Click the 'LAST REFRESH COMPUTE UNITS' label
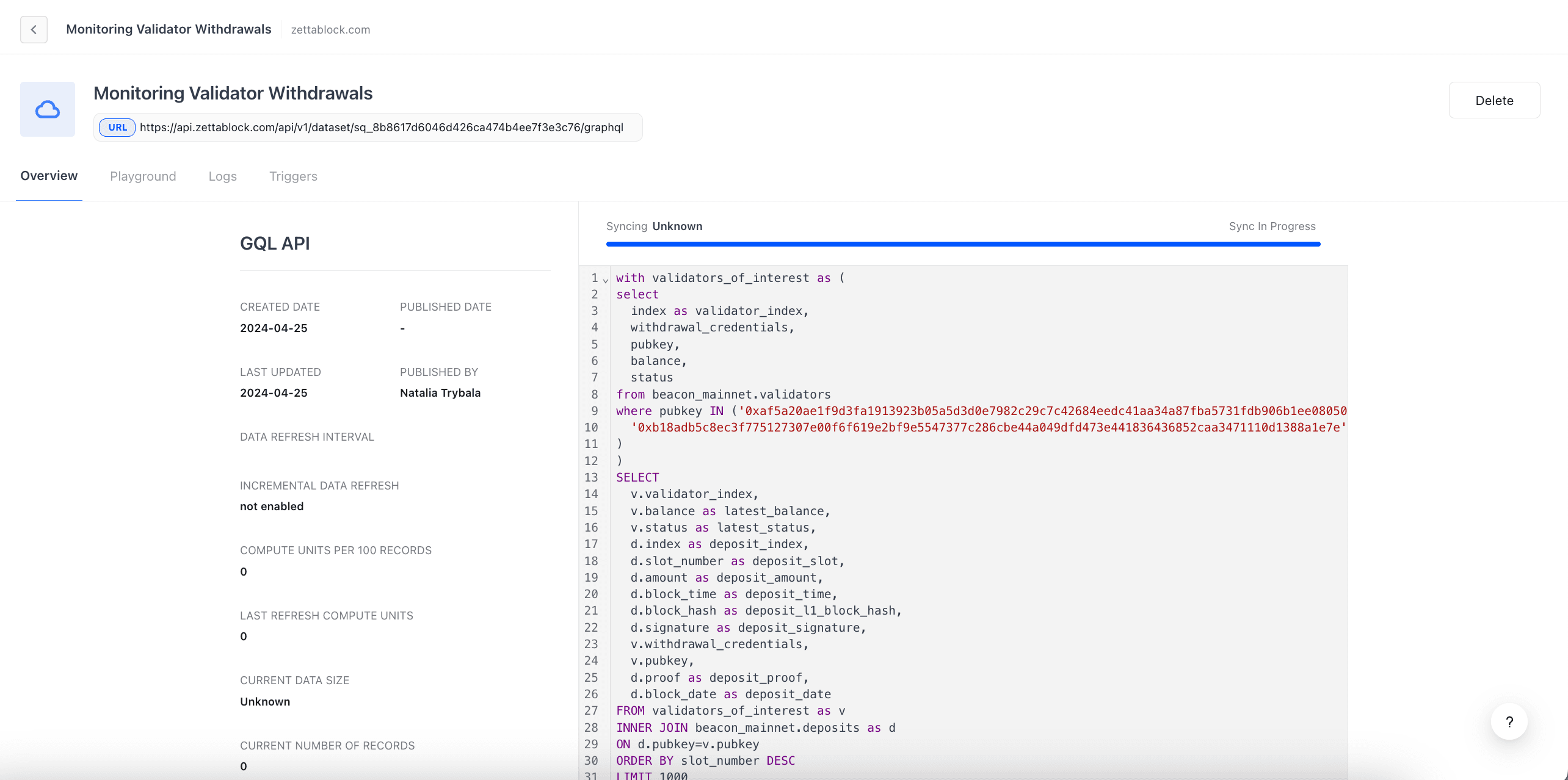Viewport: 1568px width, 780px height. coord(327,616)
